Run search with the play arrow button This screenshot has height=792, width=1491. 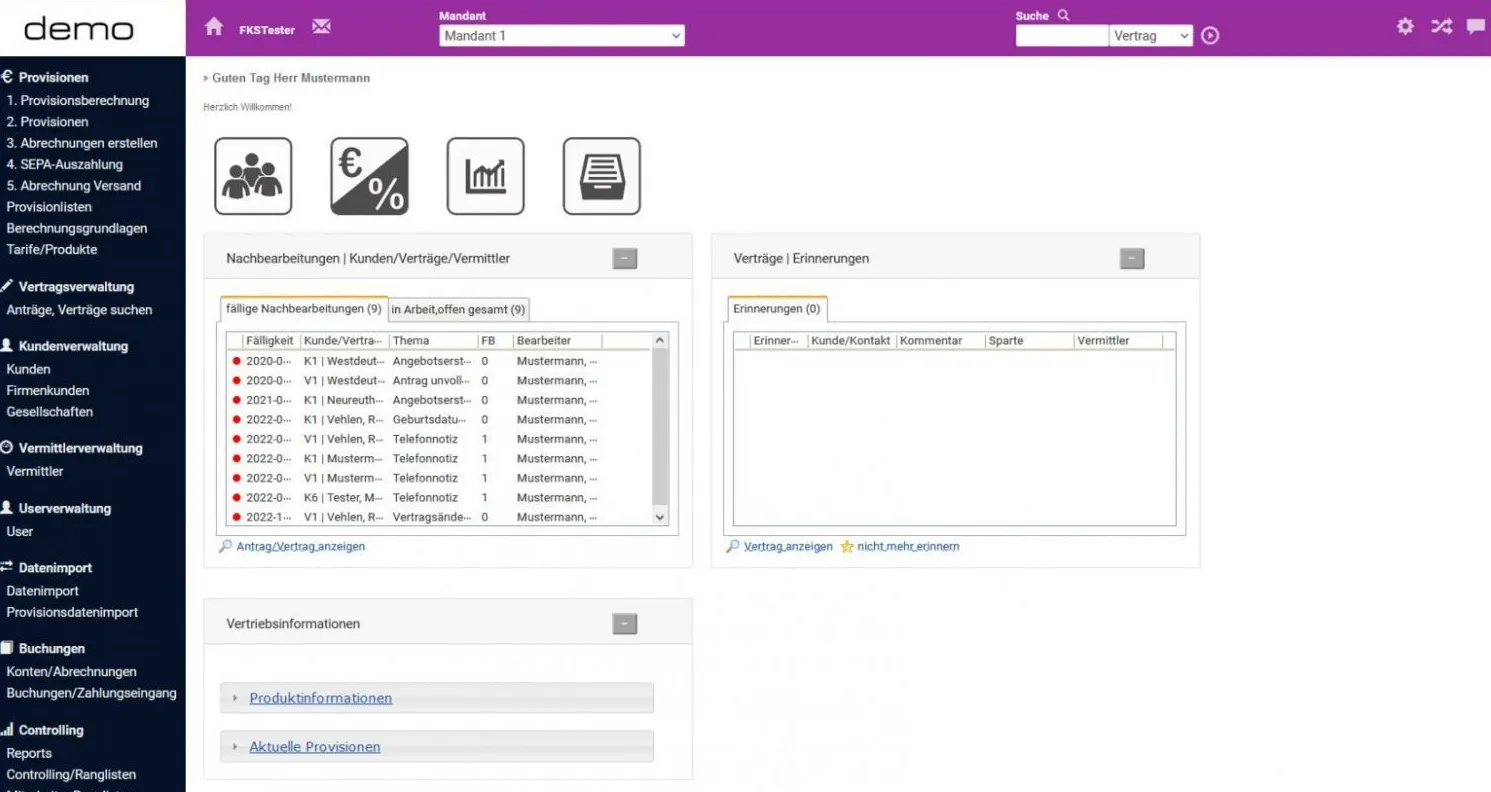pos(1210,36)
